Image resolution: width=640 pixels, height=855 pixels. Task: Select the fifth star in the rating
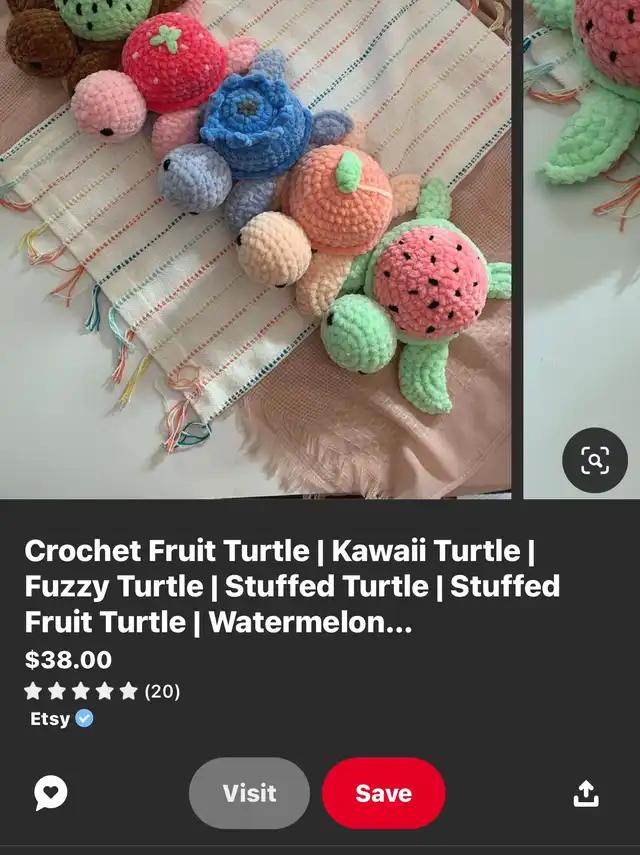pyautogui.click(x=128, y=691)
